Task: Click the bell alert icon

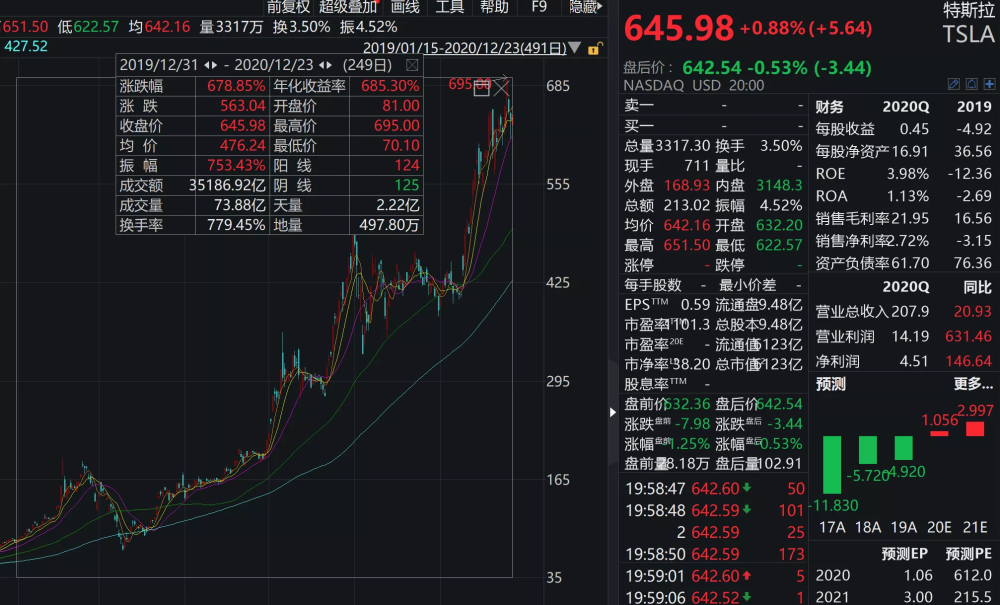Action: click(x=971, y=84)
